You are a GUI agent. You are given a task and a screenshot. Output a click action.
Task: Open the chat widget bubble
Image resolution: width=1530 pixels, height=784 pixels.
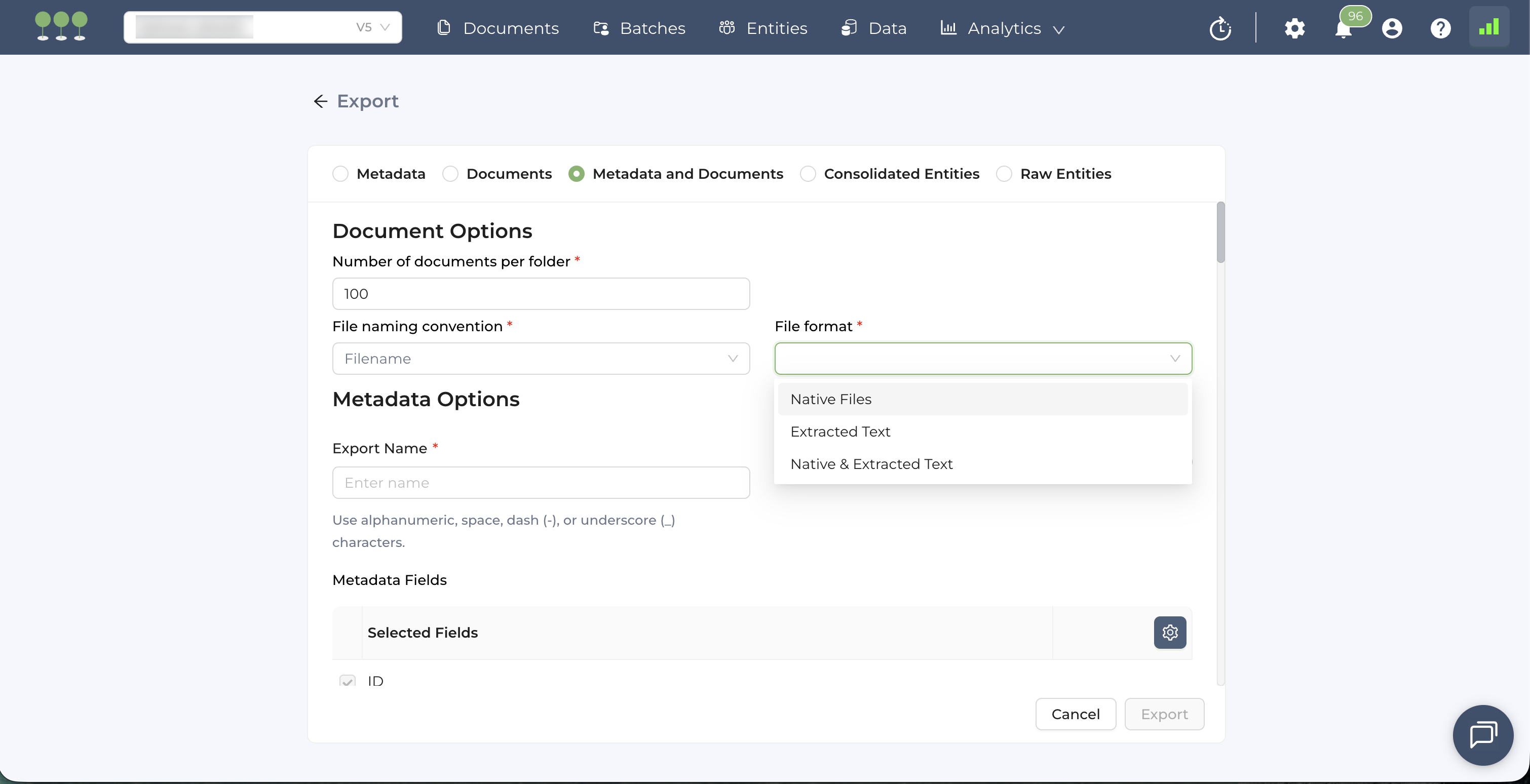pyautogui.click(x=1482, y=735)
